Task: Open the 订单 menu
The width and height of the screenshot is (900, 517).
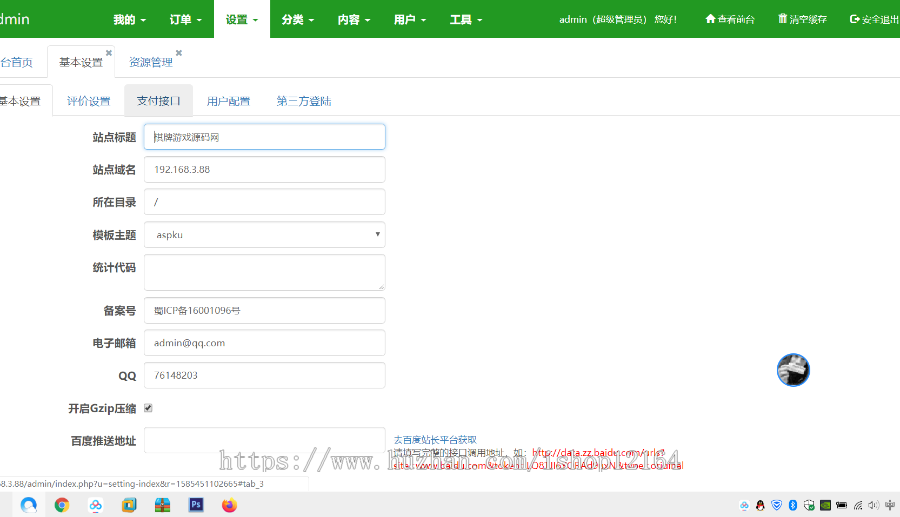Action: [185, 20]
